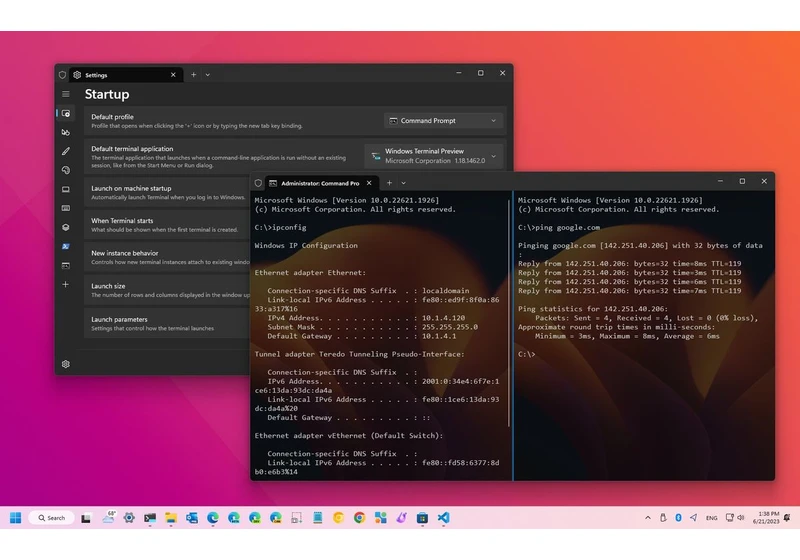
Task: Click the Default terminal application row
Action: point(295,156)
